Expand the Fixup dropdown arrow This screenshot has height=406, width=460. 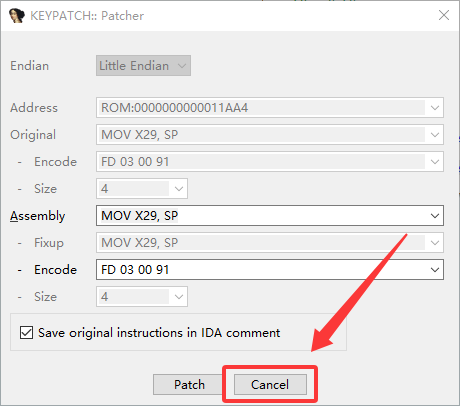435,243
